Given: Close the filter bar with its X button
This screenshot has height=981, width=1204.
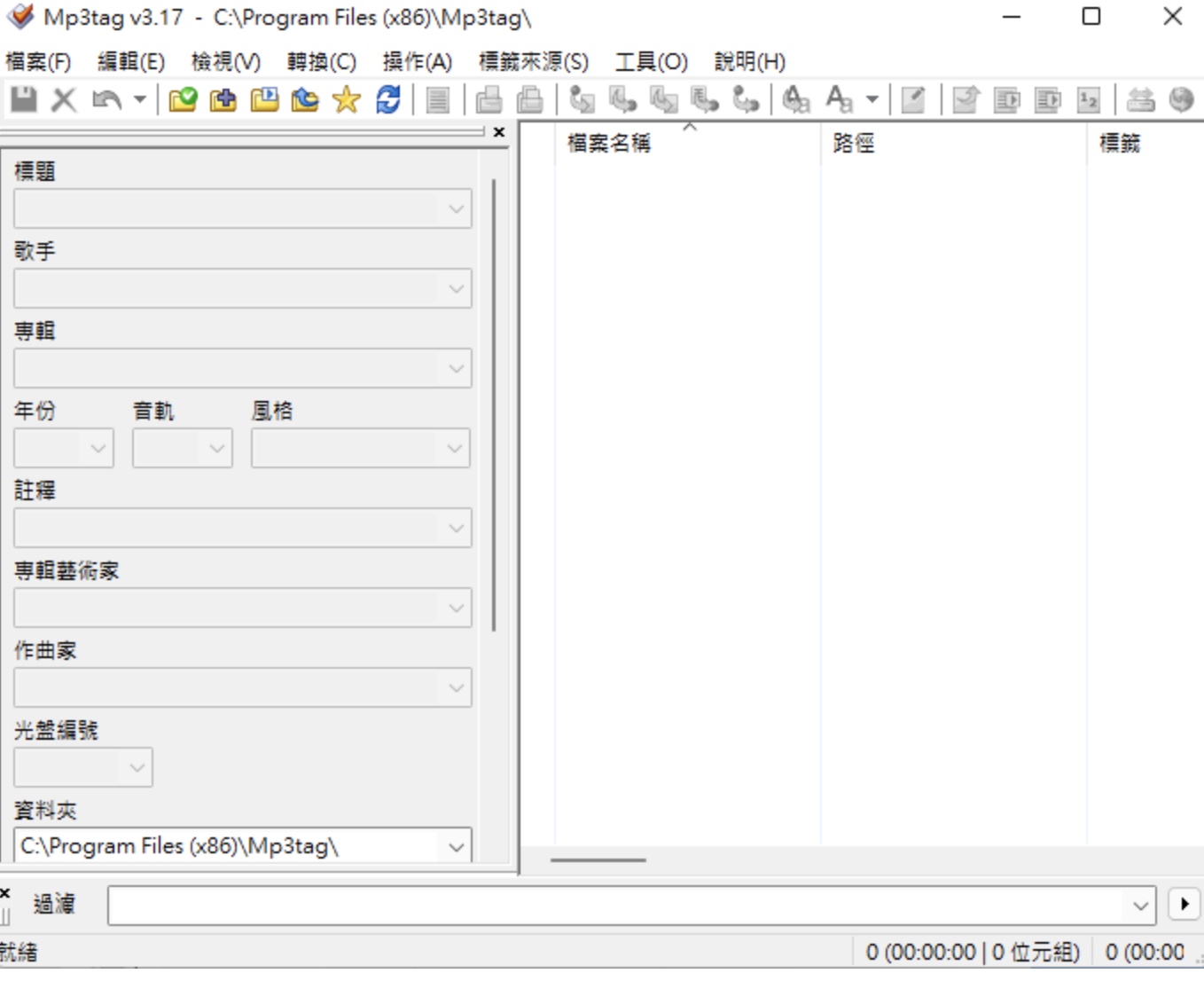Looking at the screenshot, I should pyautogui.click(x=4, y=893).
